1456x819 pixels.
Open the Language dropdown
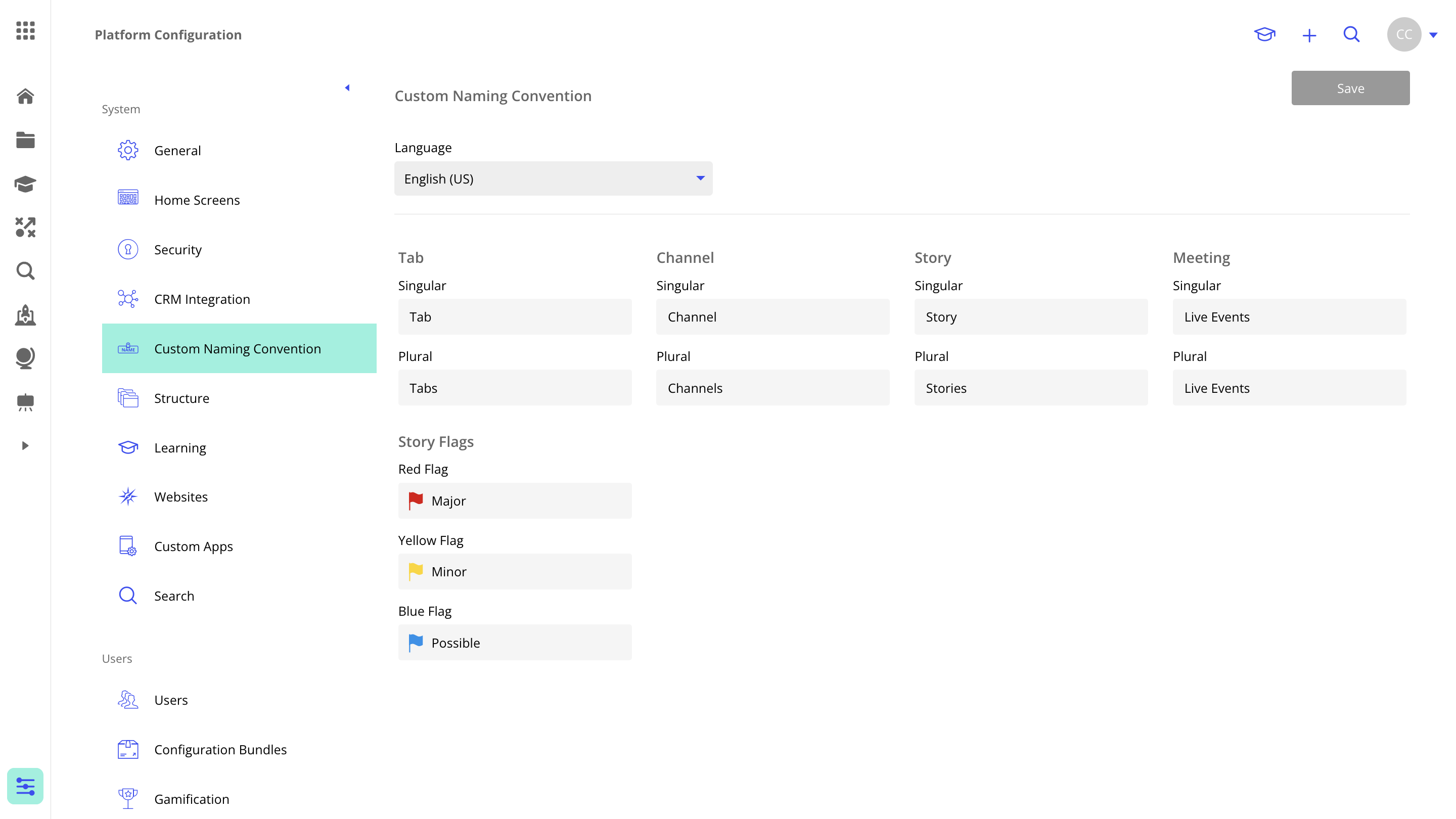[x=553, y=178]
